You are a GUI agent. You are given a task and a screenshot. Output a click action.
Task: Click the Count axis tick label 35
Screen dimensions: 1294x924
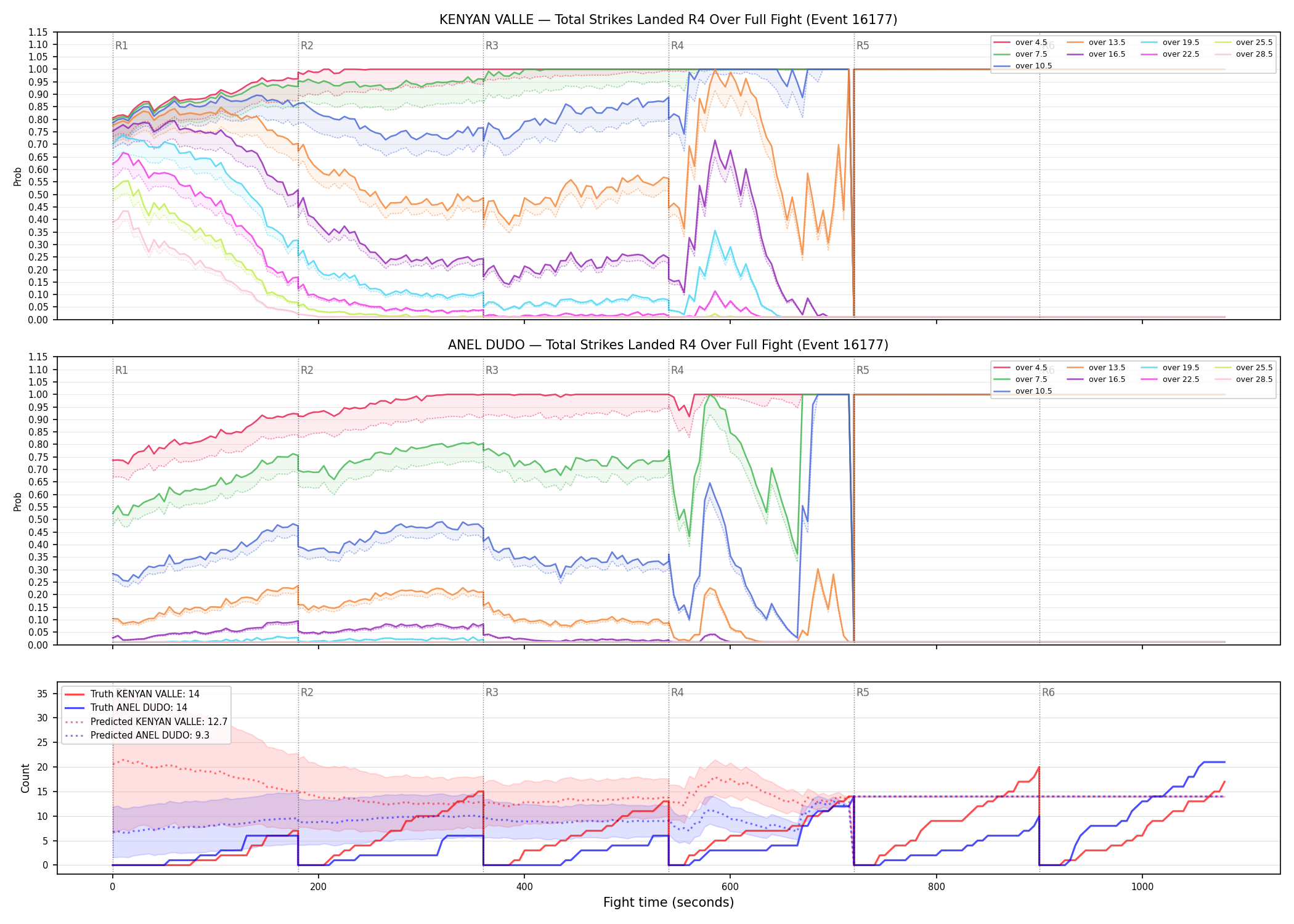coord(43,694)
